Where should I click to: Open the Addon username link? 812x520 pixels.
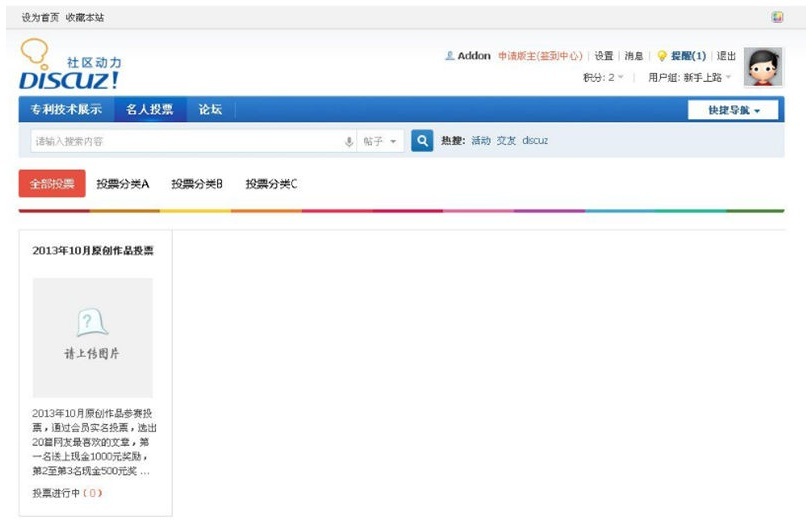[474, 56]
